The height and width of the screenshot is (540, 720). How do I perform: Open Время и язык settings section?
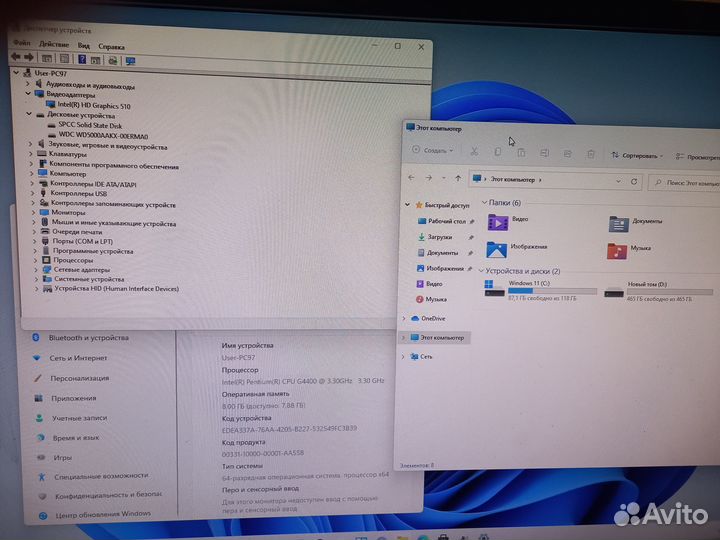[x=68, y=438]
